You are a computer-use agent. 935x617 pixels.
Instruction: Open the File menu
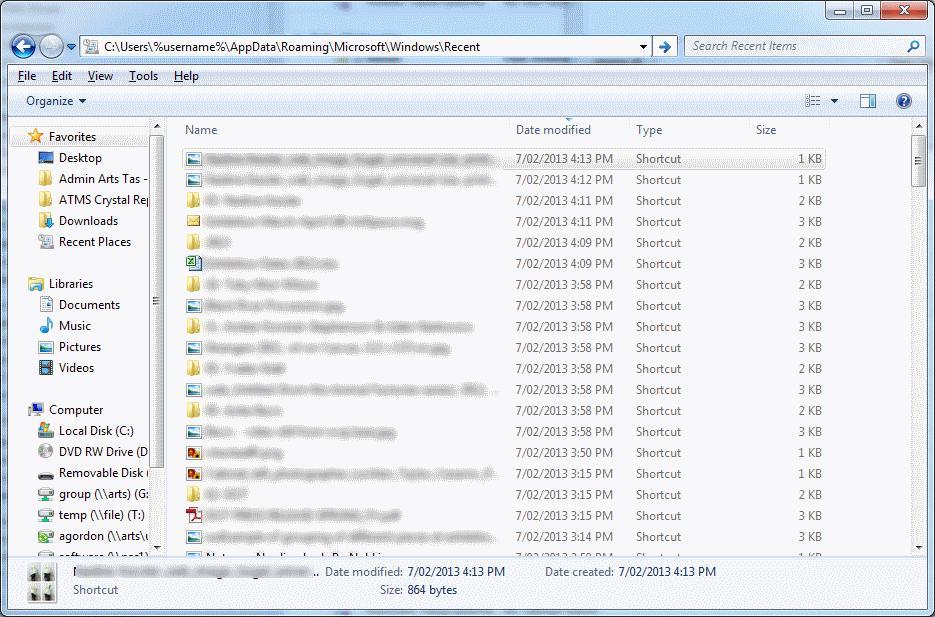click(x=27, y=76)
